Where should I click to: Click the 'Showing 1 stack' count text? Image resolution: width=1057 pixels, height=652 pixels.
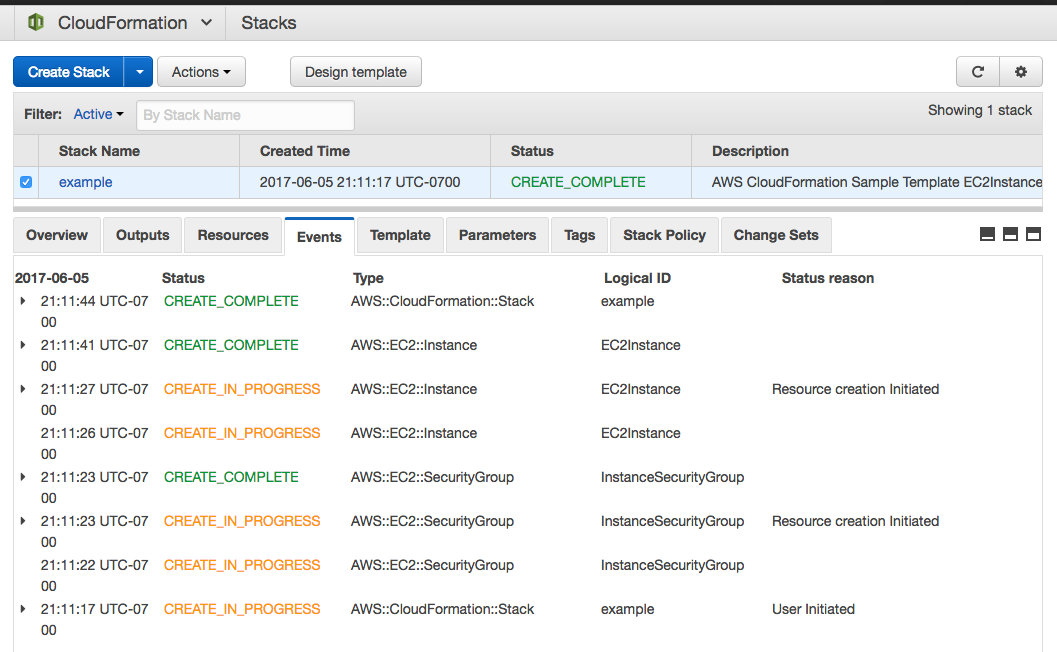979,110
